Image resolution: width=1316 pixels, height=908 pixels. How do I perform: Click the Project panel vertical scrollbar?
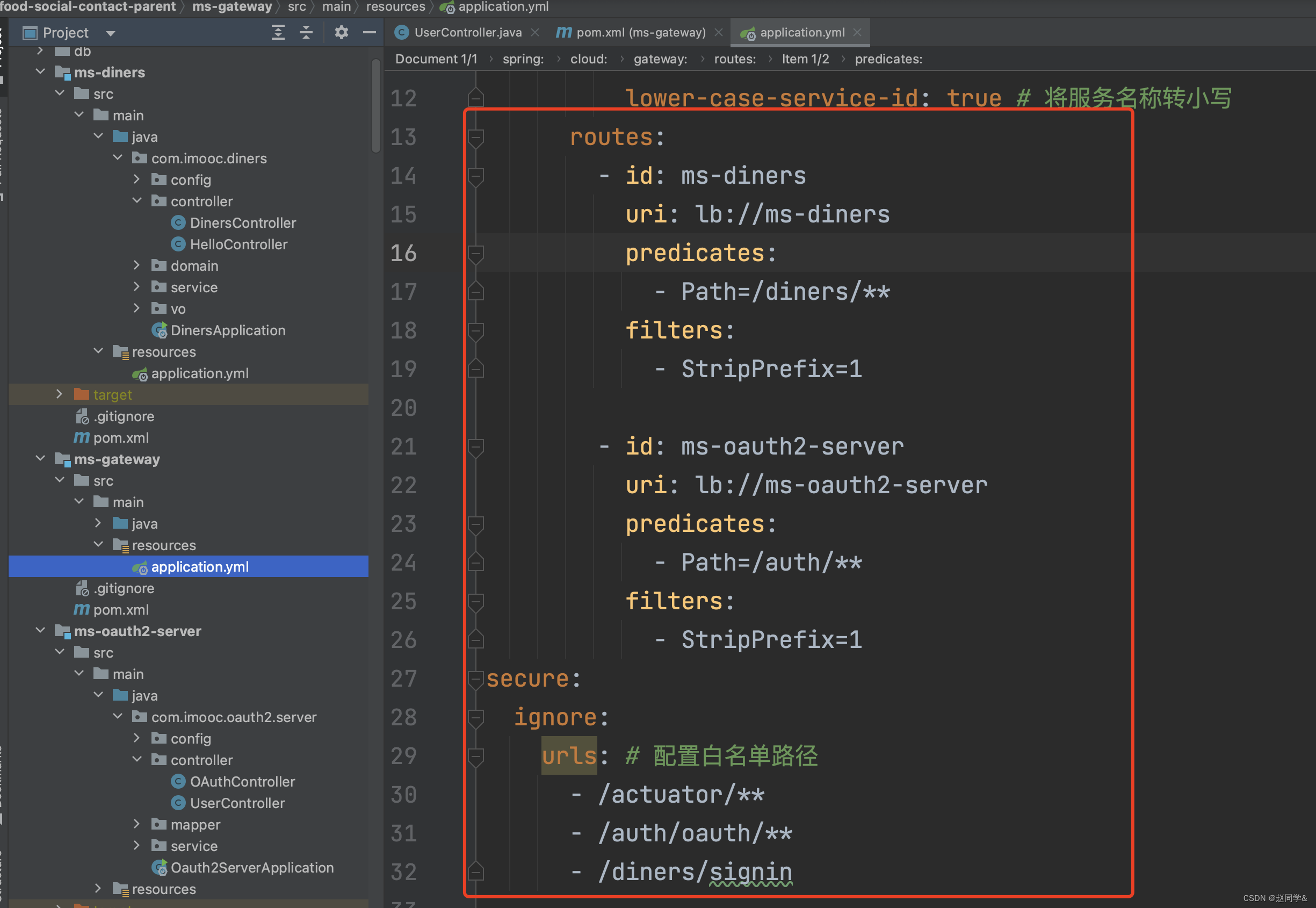pyautogui.click(x=375, y=105)
